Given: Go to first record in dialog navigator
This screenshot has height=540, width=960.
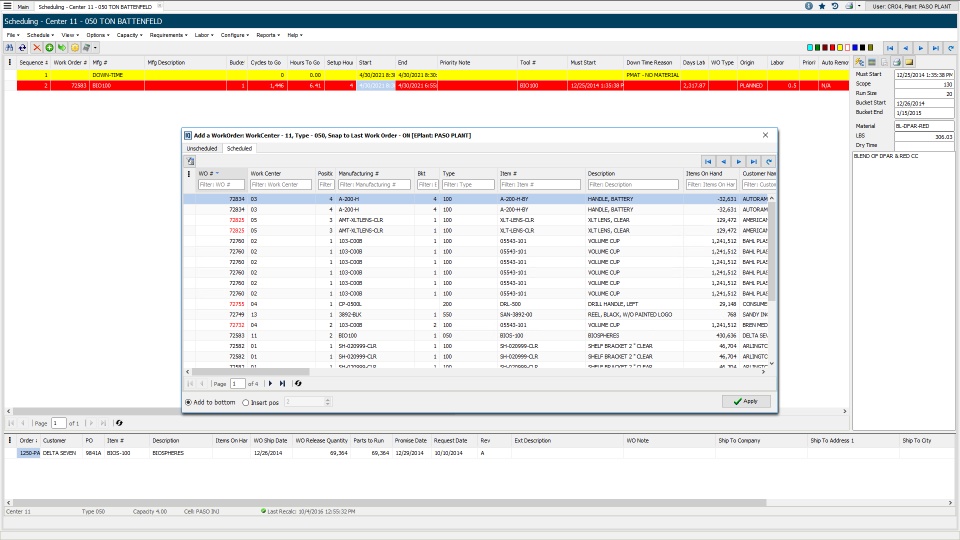Looking at the screenshot, I should point(708,162).
